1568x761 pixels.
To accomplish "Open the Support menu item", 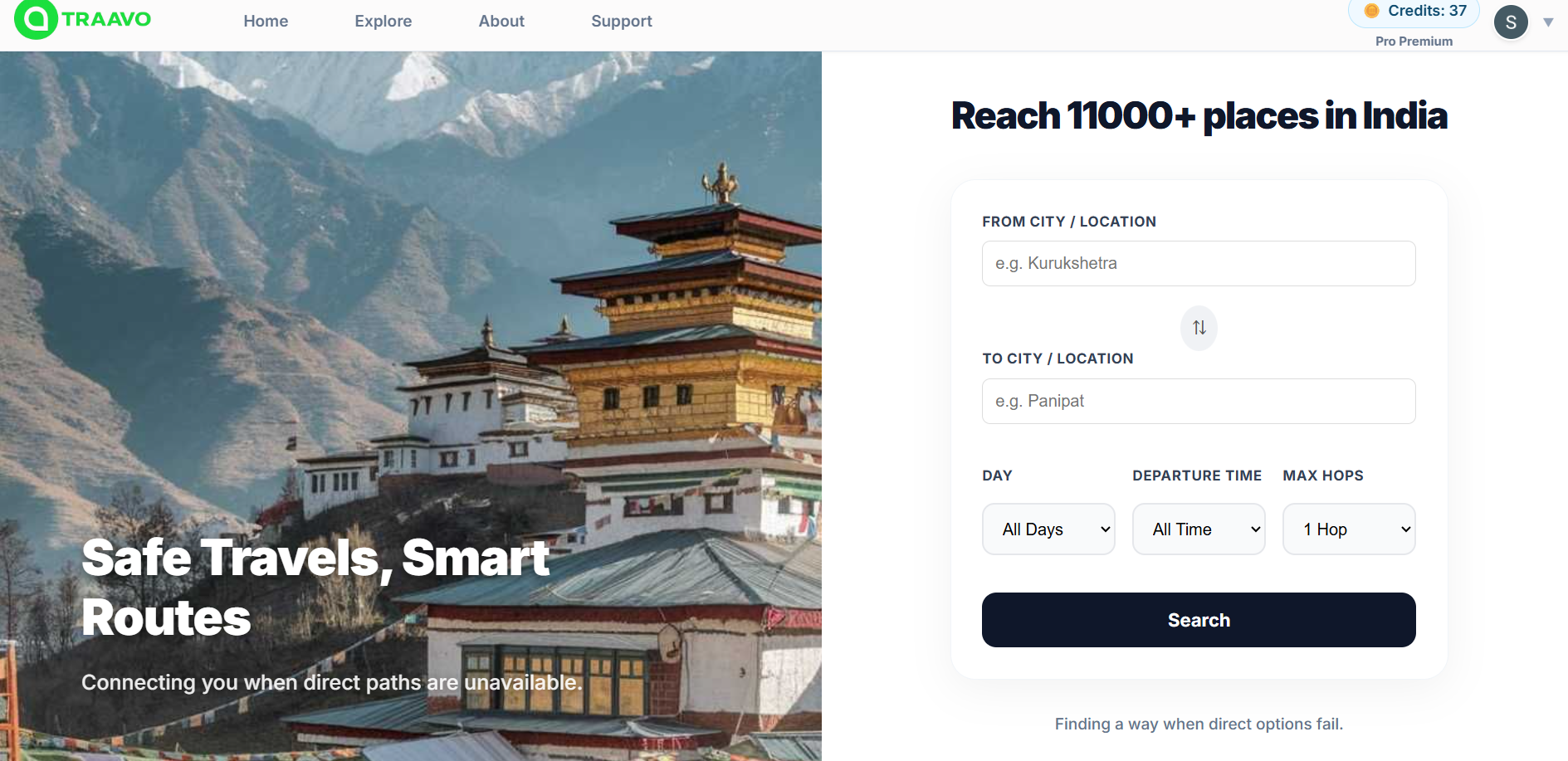I will tap(622, 22).
